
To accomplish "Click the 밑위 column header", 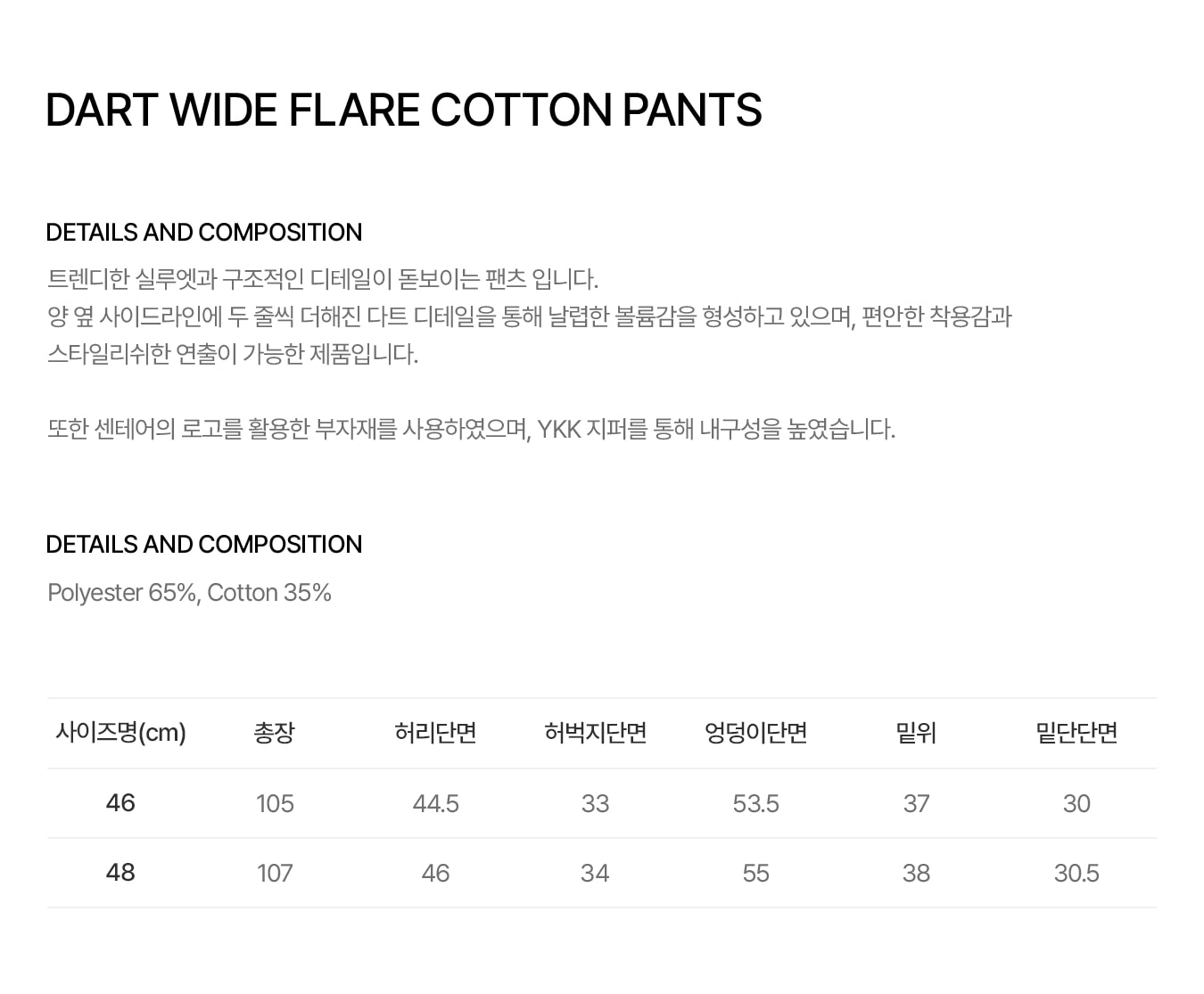I will pyautogui.click(x=916, y=733).
